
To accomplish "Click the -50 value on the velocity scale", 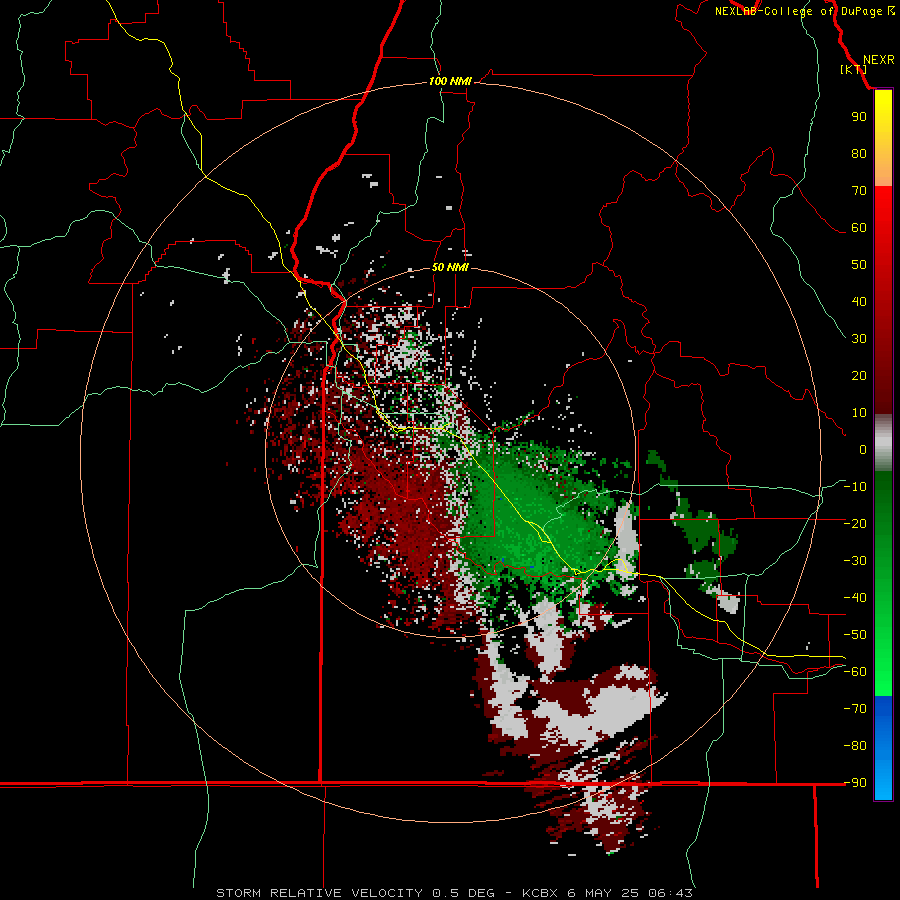I will [855, 635].
